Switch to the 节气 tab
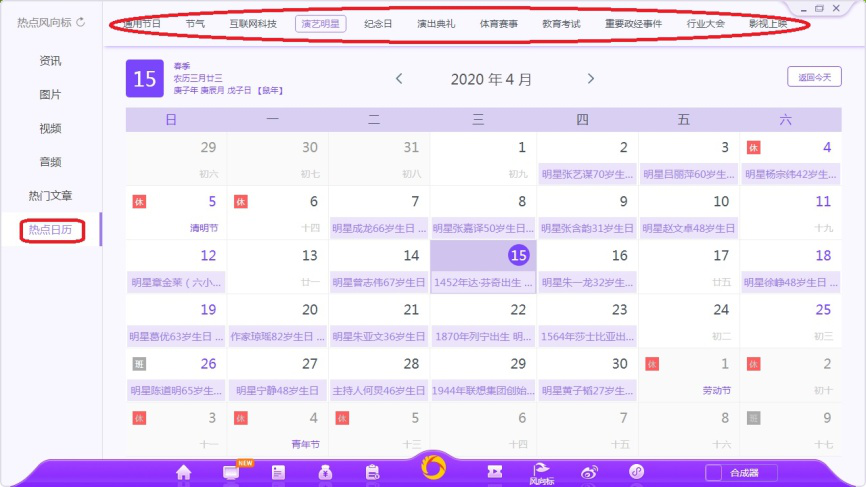The width and height of the screenshot is (866, 487). [195, 24]
